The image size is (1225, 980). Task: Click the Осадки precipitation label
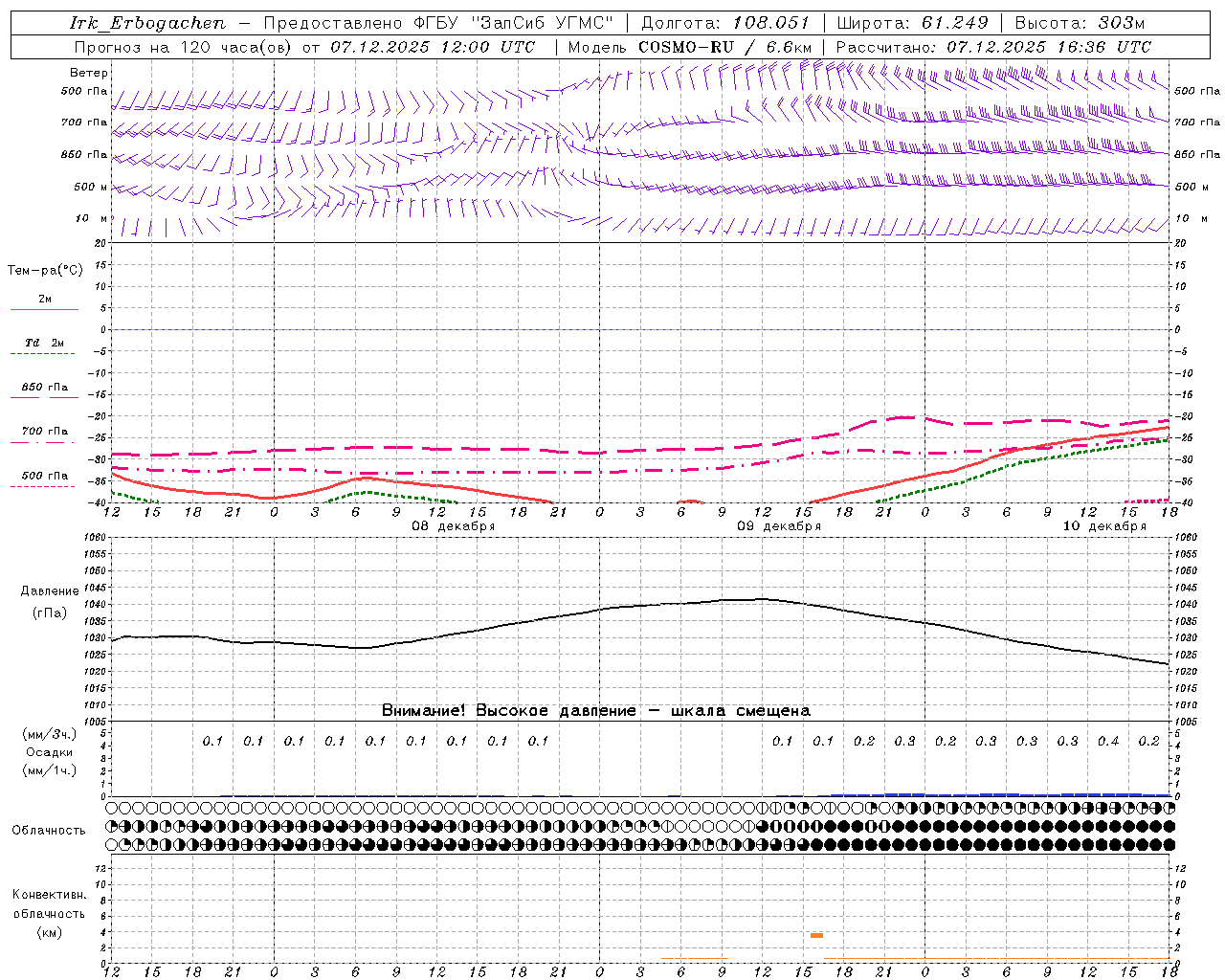pos(50,752)
